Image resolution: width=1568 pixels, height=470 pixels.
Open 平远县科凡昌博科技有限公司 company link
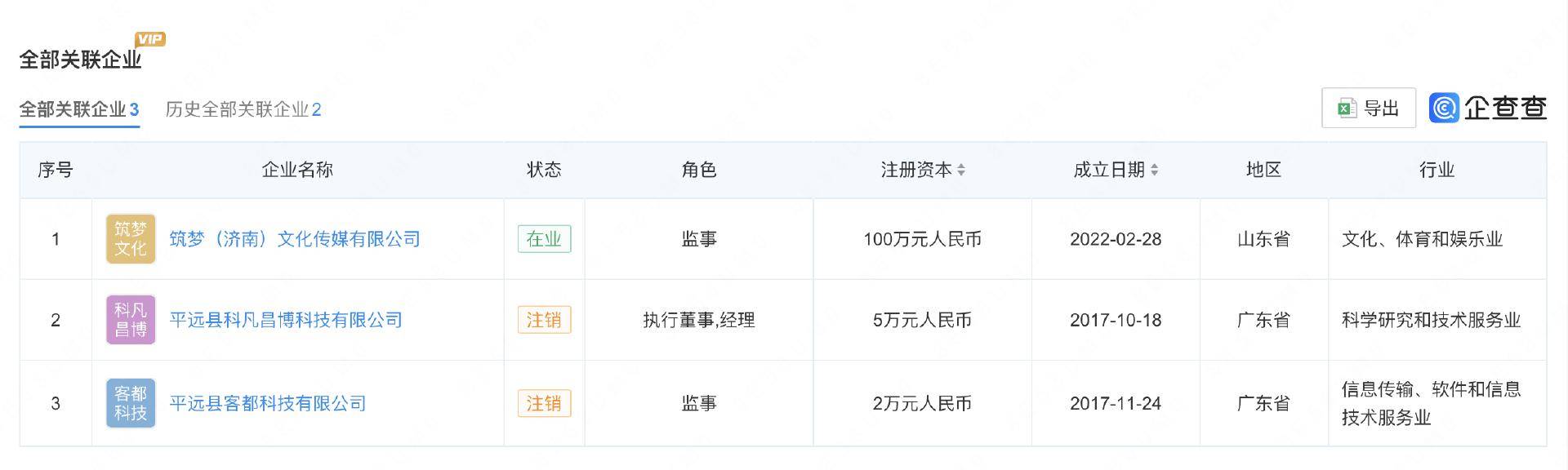286,320
